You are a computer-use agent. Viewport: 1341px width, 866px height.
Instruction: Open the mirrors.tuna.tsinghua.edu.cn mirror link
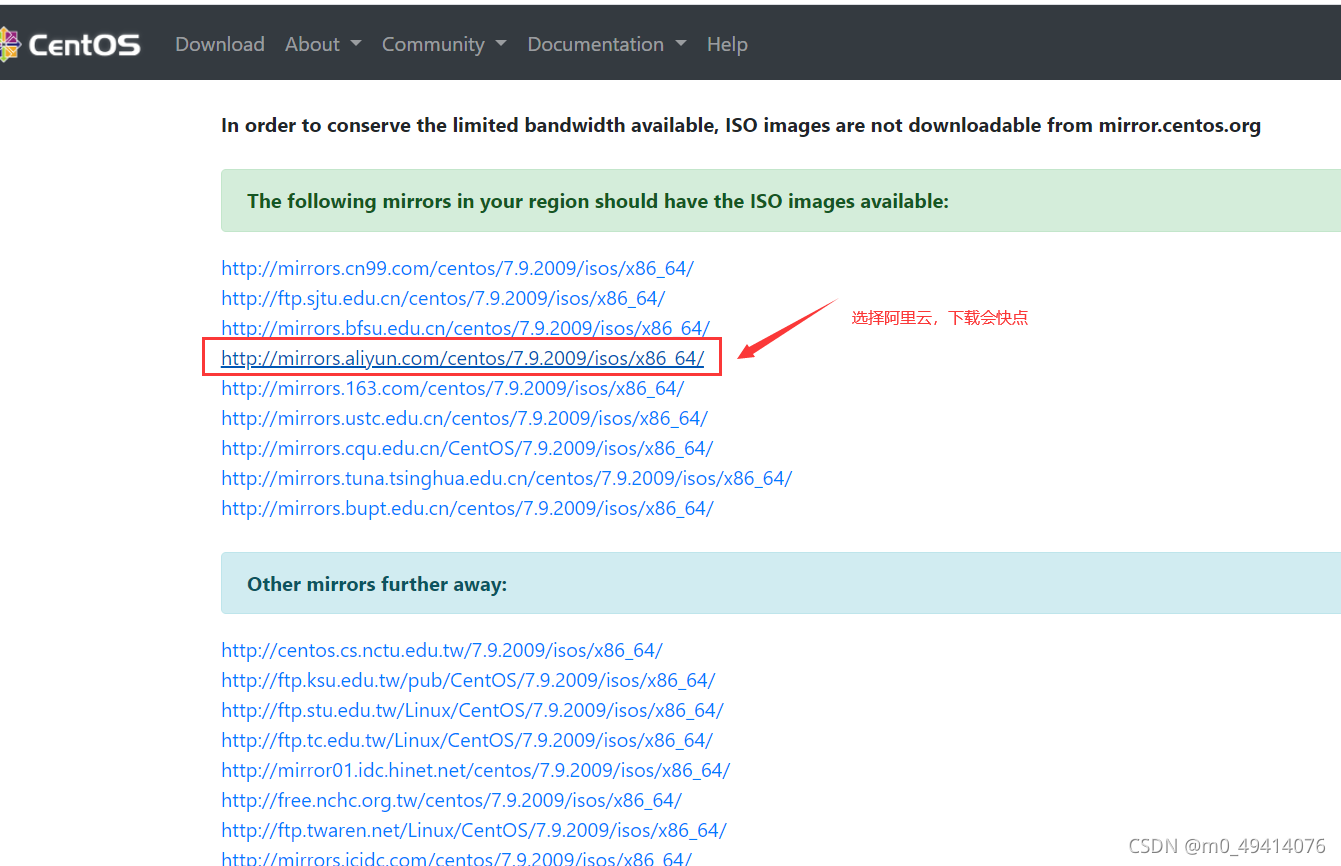click(x=506, y=478)
